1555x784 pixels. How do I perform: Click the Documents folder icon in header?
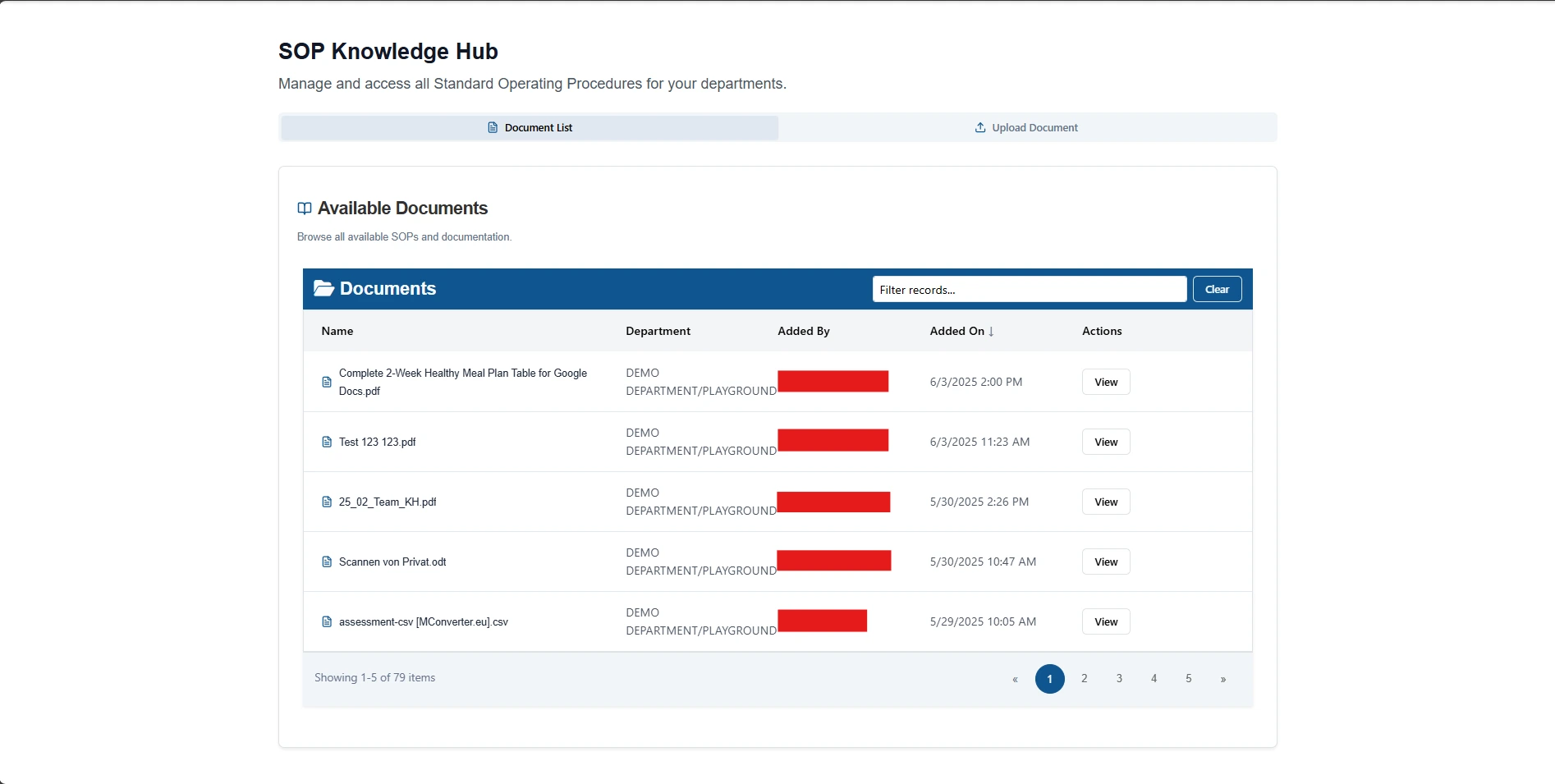point(323,288)
